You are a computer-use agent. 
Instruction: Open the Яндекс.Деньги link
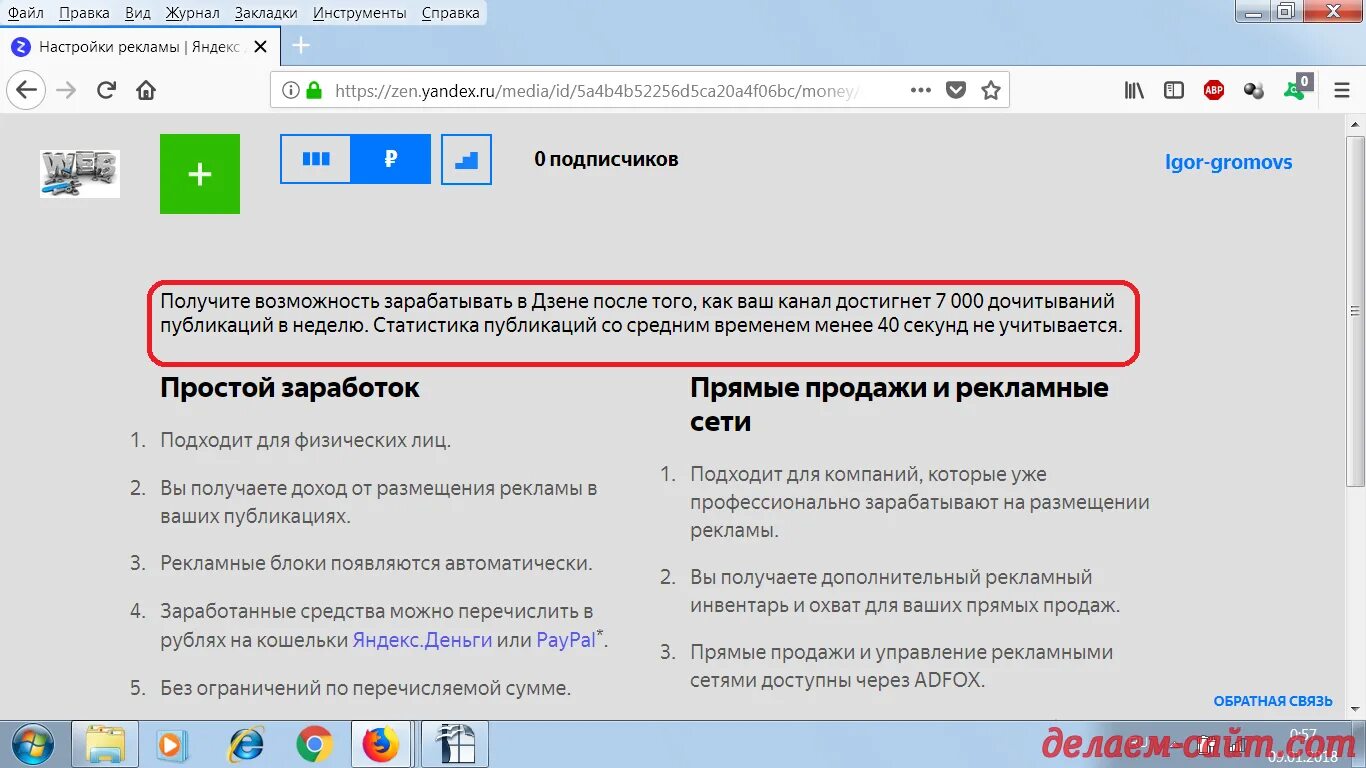tap(422, 640)
